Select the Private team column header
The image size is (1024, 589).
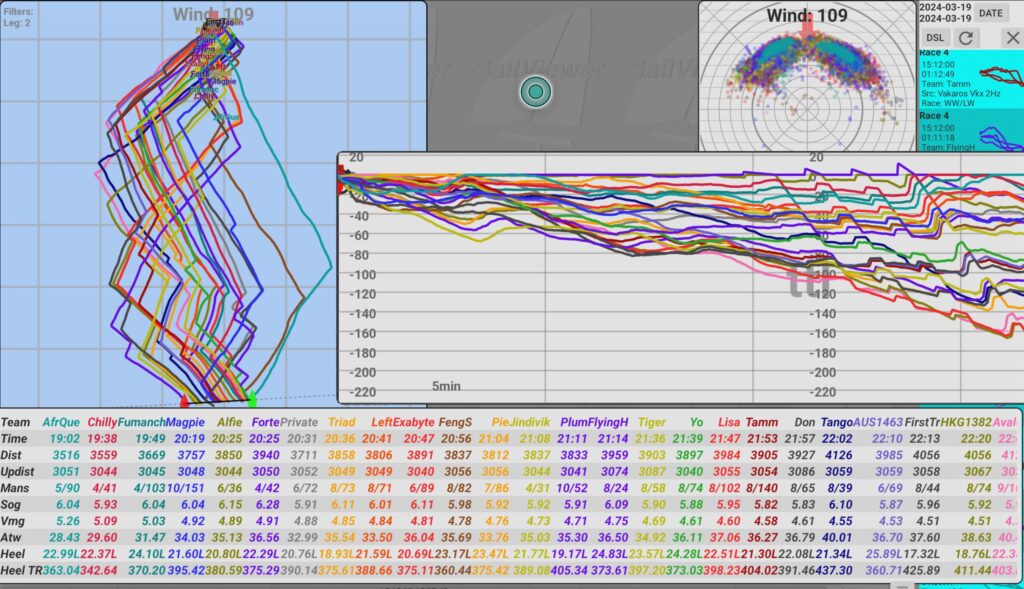pyautogui.click(x=298, y=422)
